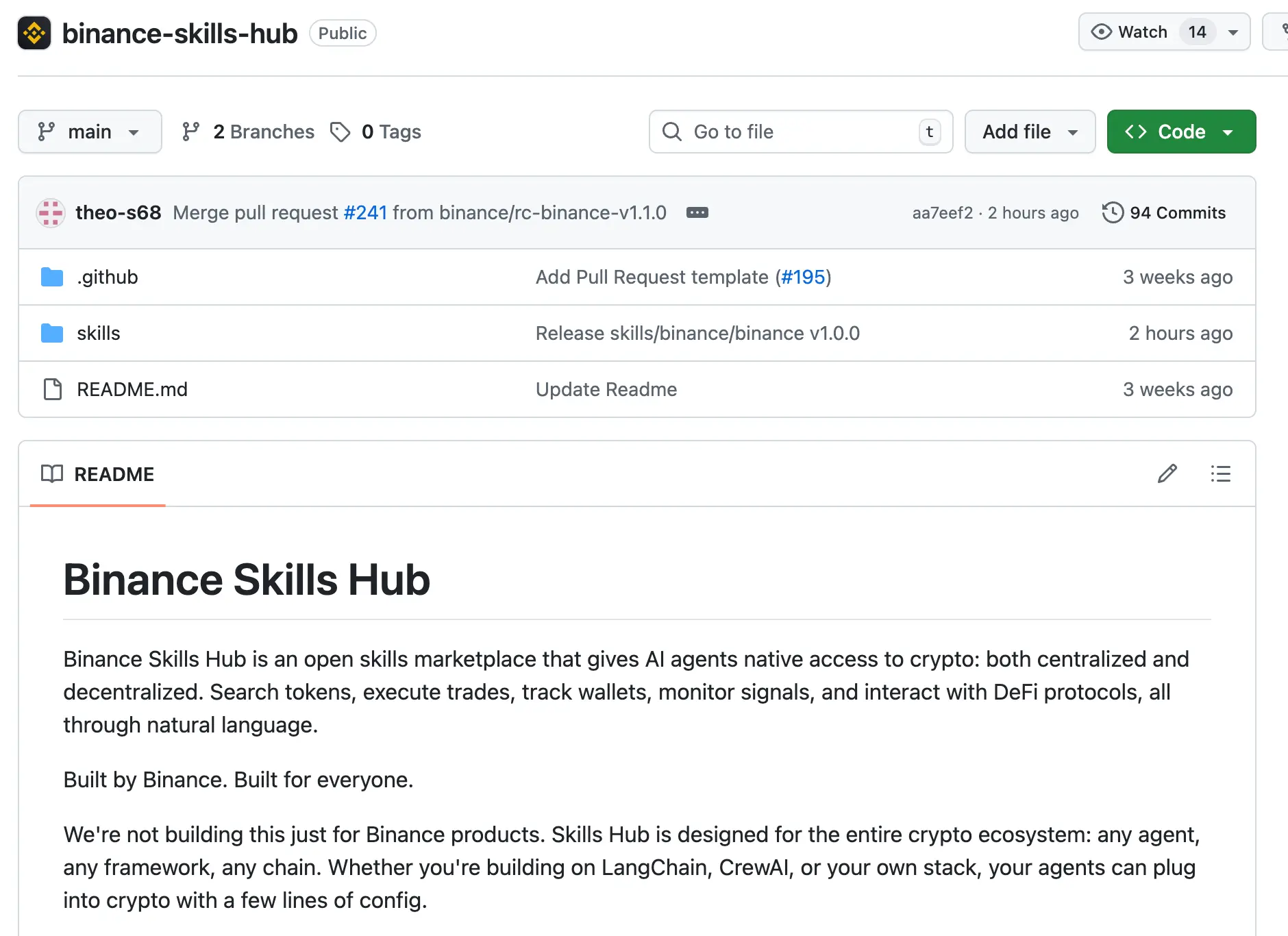Click the Binance logo avatar icon

coord(34,33)
